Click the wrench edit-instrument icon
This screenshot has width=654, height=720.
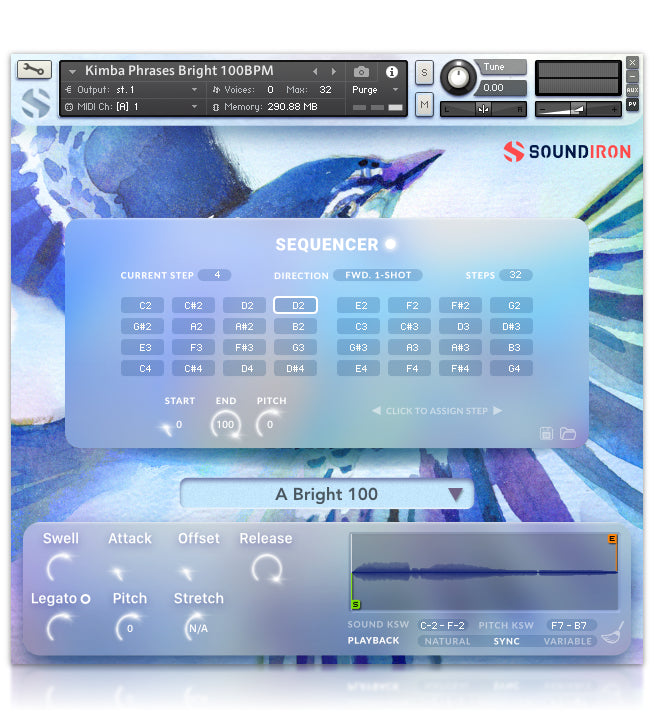[33, 69]
